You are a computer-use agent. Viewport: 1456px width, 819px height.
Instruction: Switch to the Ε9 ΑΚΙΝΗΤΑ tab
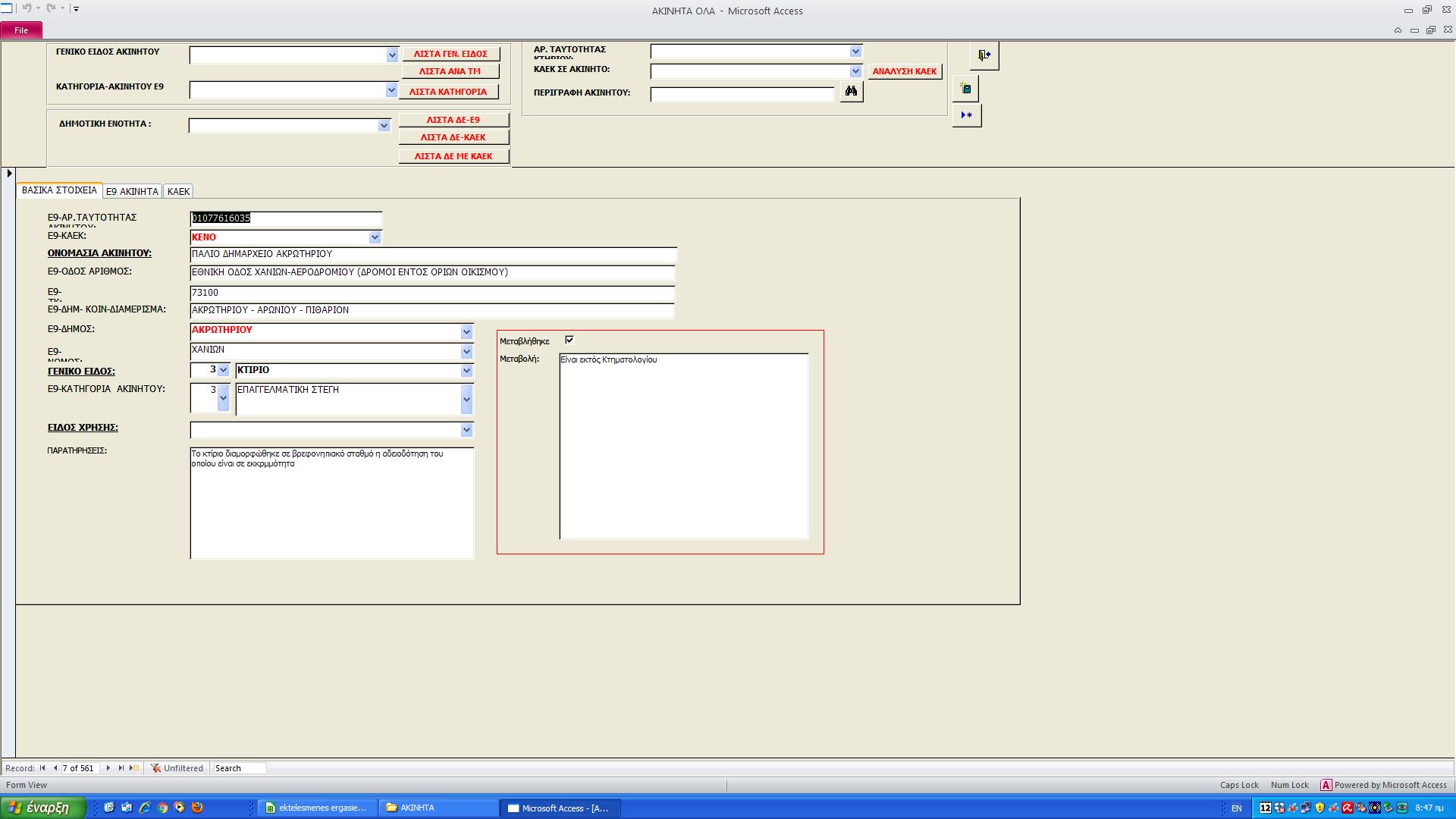(132, 191)
